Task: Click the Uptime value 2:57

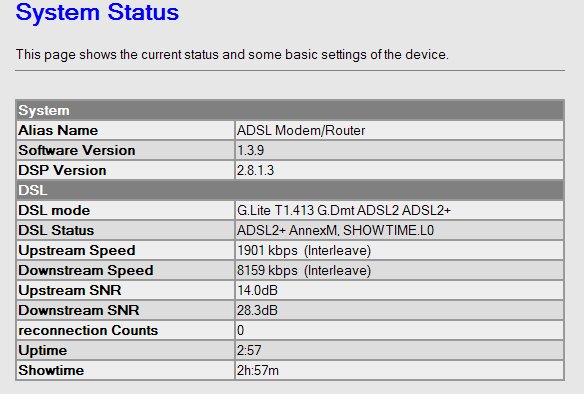Action: (x=249, y=350)
